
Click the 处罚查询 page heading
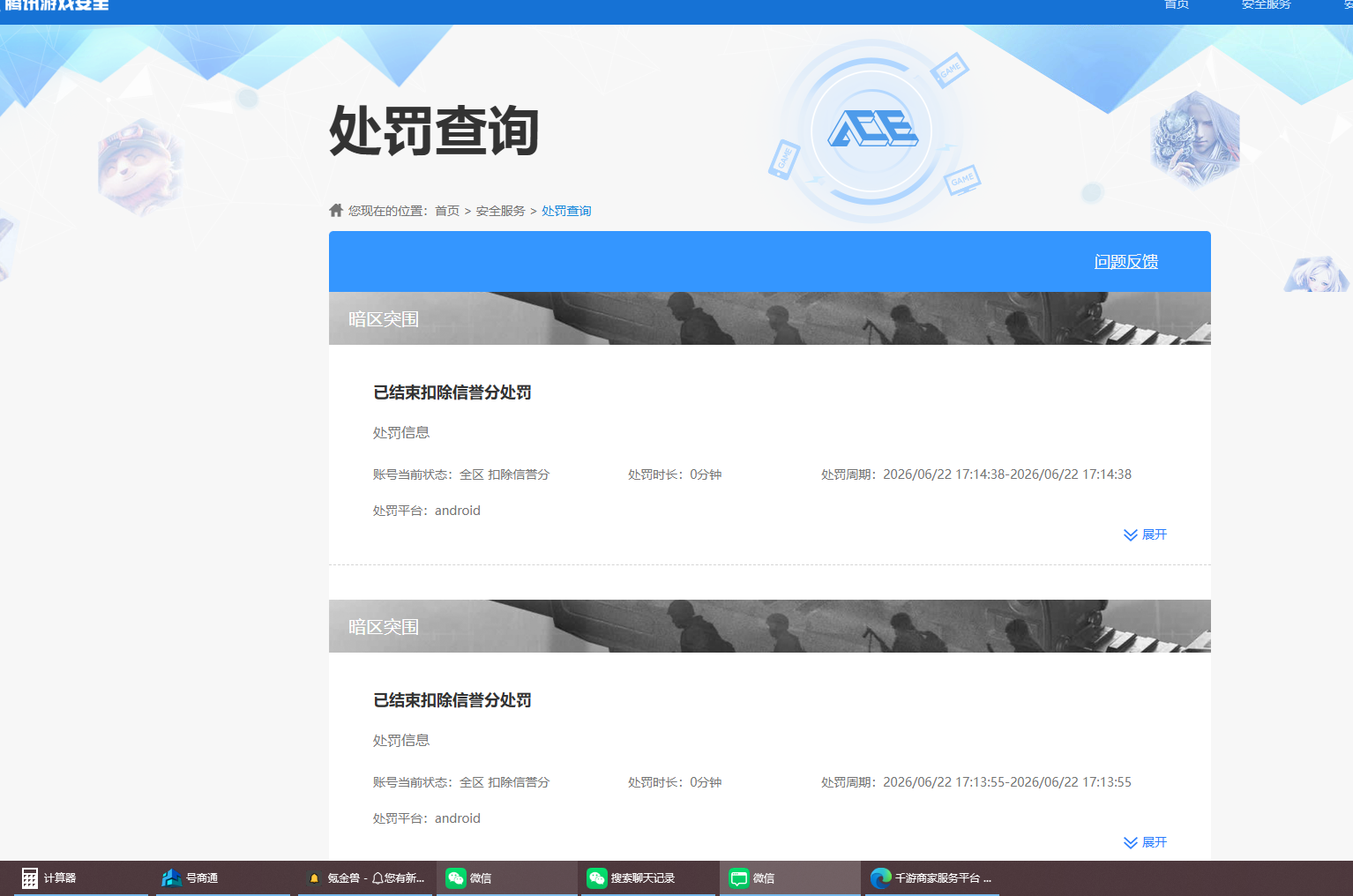click(434, 131)
